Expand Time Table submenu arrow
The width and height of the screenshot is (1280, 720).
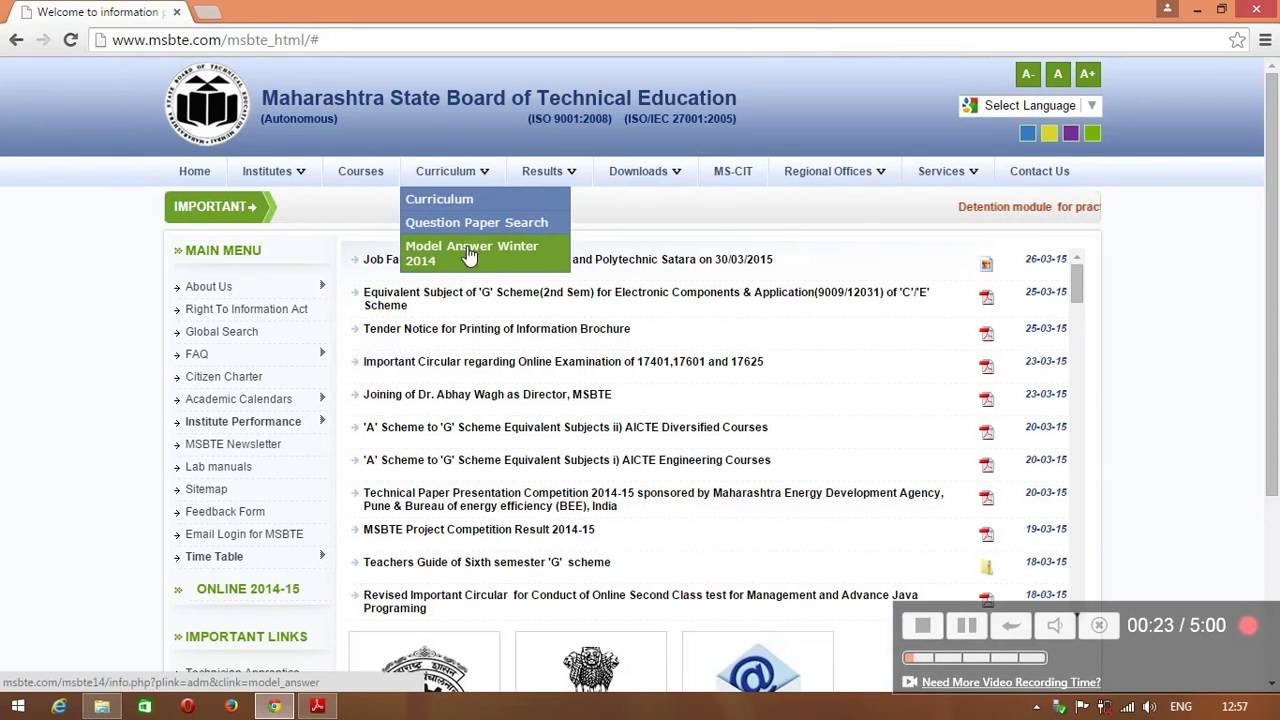322,555
